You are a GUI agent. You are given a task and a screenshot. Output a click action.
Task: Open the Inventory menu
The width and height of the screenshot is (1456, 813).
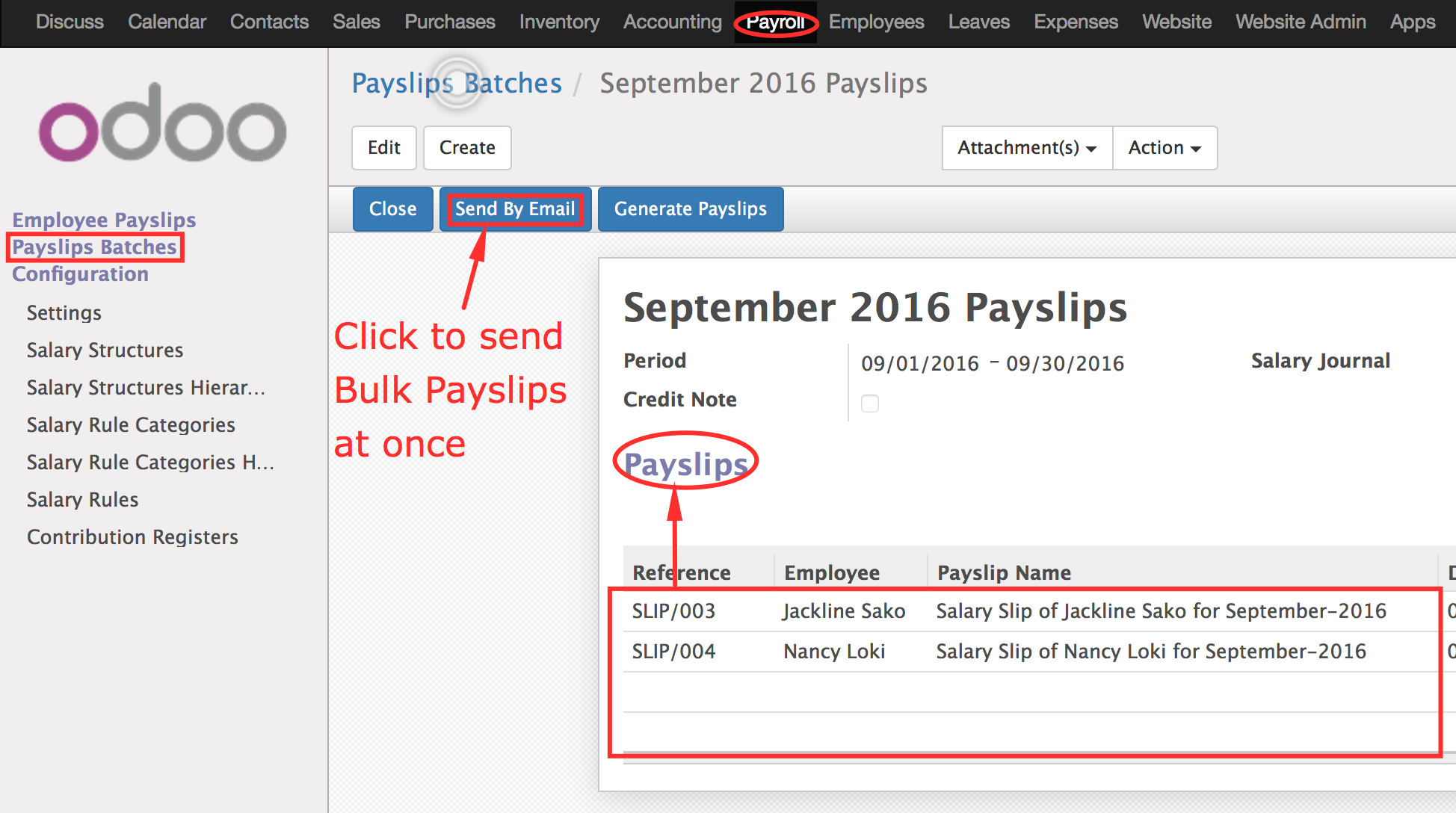[x=559, y=22]
